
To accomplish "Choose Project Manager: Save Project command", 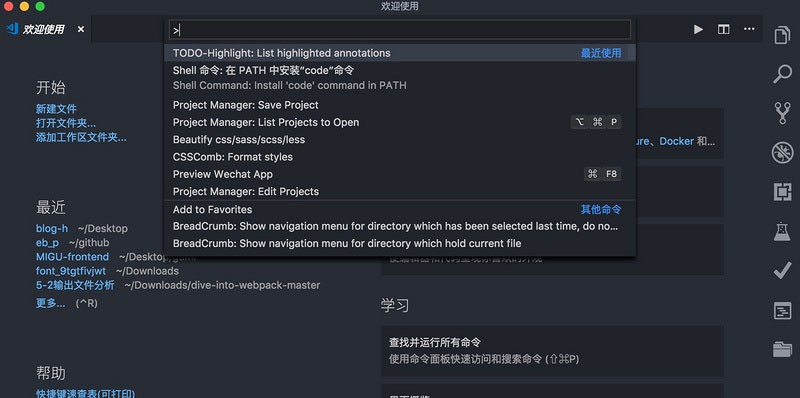I will click(x=400, y=105).
